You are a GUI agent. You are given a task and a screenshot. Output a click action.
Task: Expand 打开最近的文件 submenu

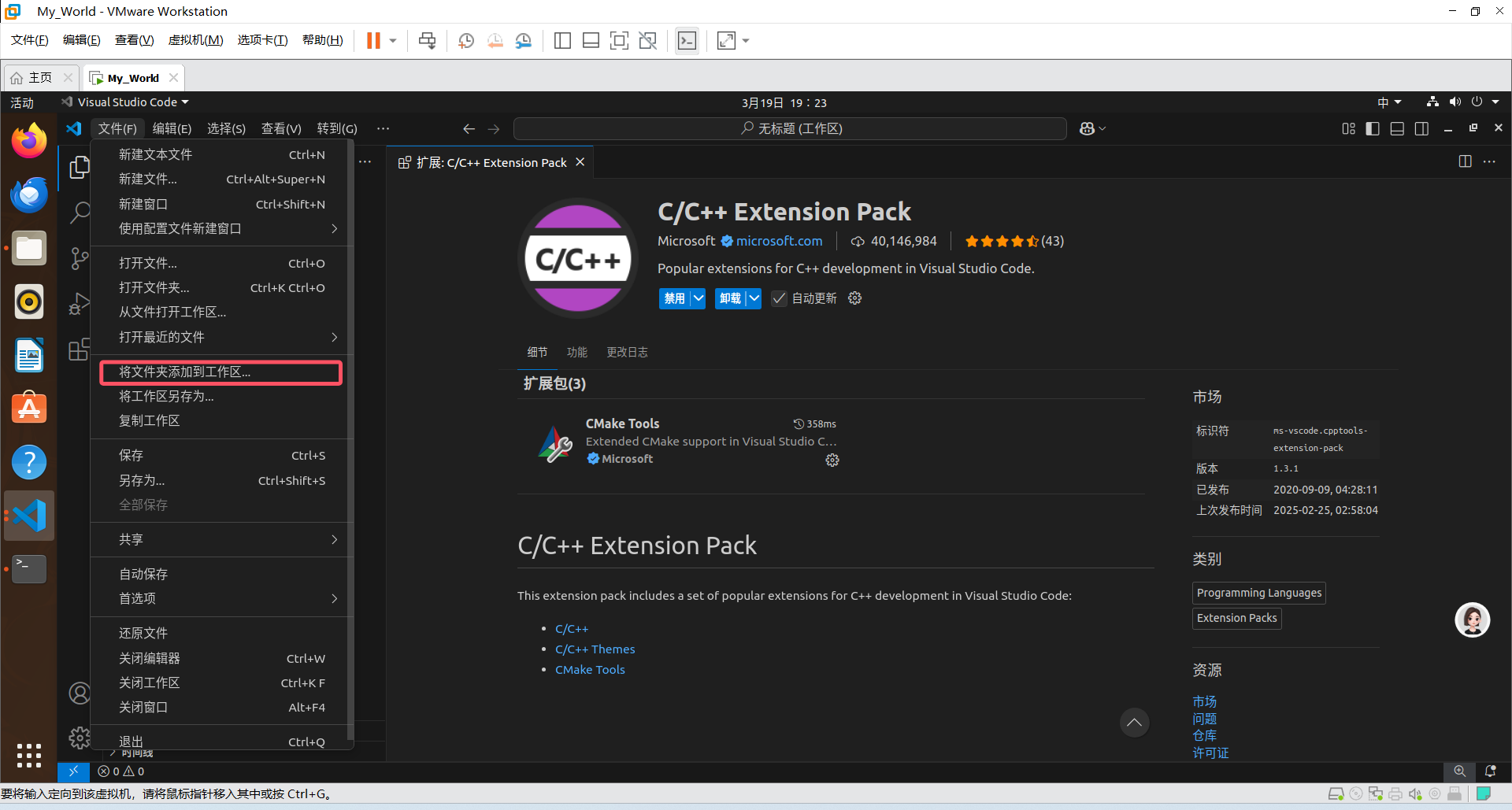[x=221, y=337]
